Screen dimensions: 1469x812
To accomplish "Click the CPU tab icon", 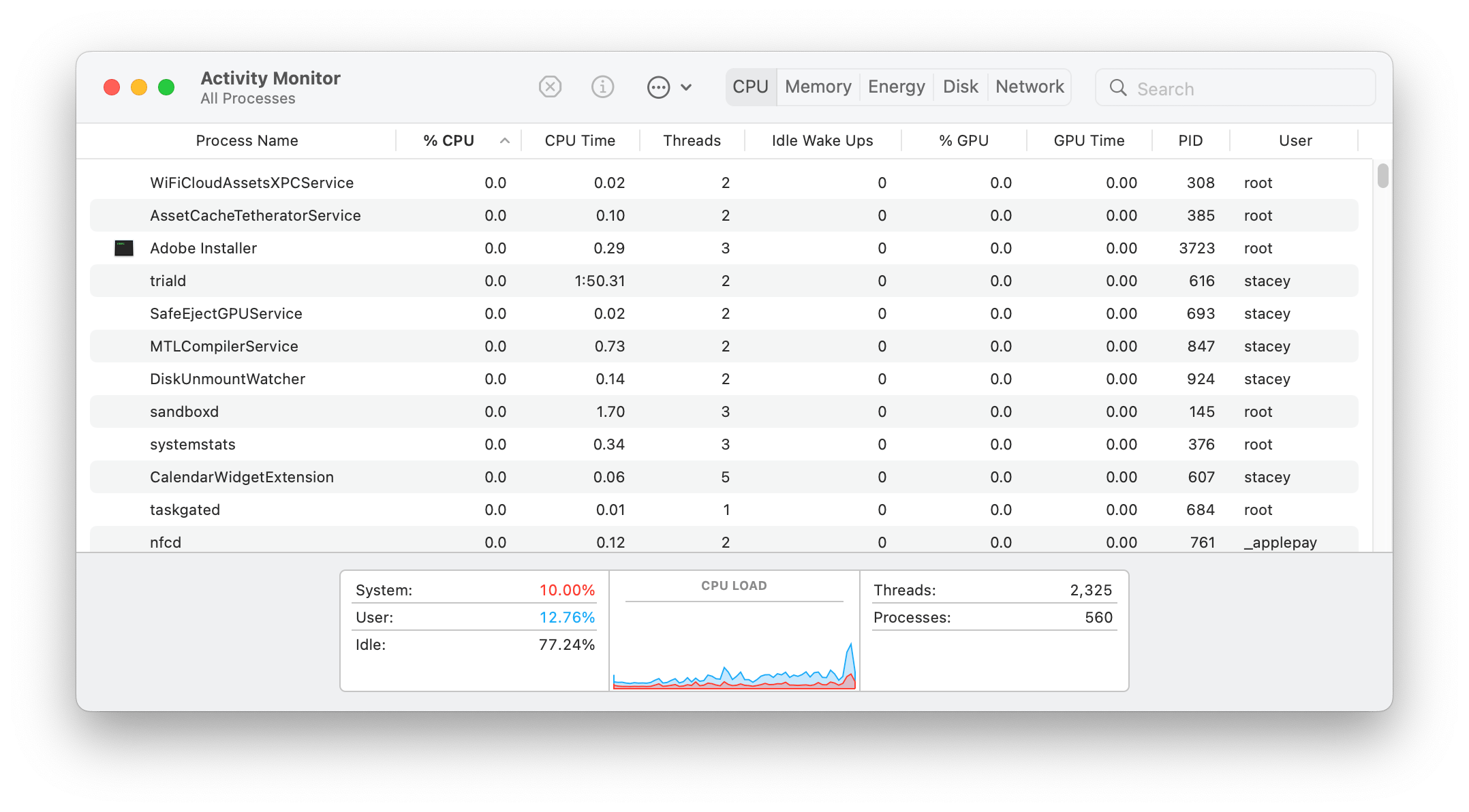I will (748, 88).
